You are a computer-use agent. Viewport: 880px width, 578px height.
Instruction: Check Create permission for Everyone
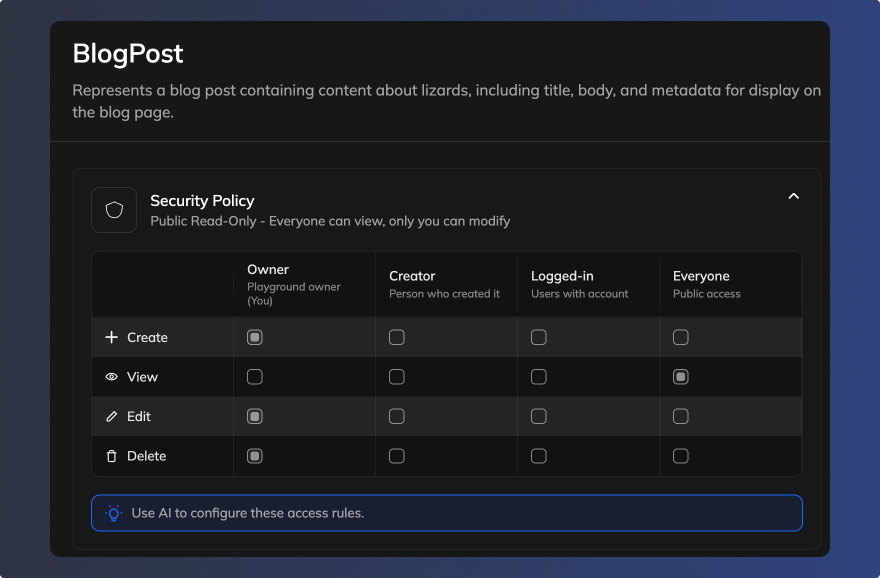[x=681, y=338]
